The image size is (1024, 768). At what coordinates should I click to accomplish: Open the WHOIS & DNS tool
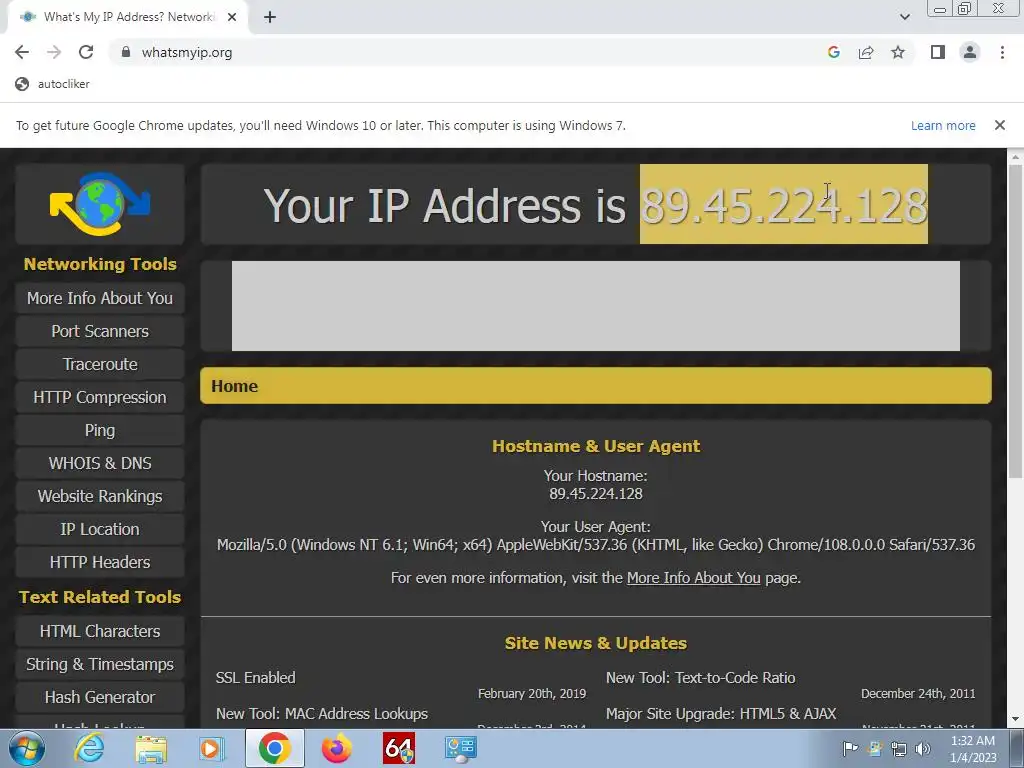point(100,463)
